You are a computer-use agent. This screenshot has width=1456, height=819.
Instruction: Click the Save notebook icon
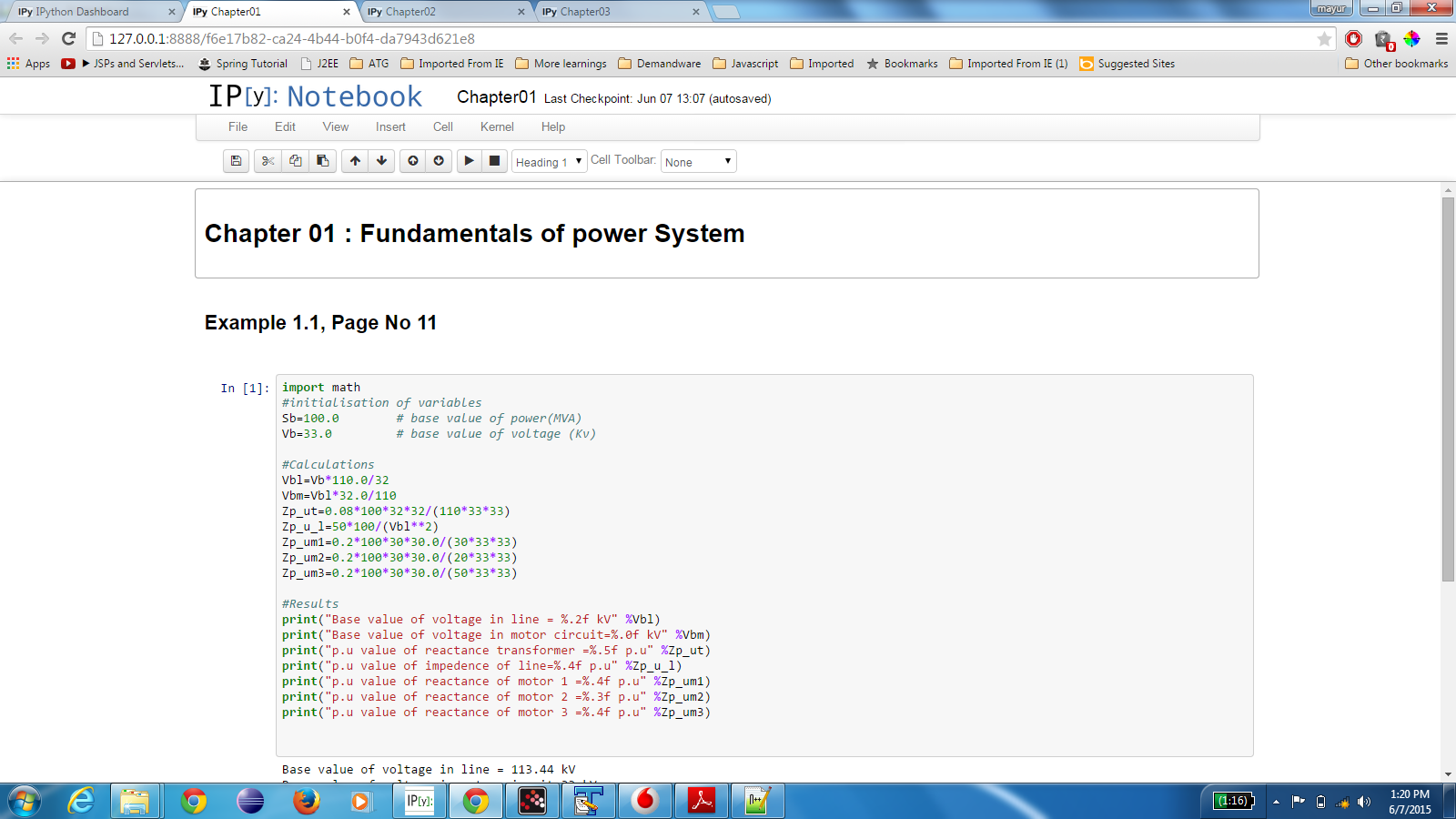coord(236,161)
